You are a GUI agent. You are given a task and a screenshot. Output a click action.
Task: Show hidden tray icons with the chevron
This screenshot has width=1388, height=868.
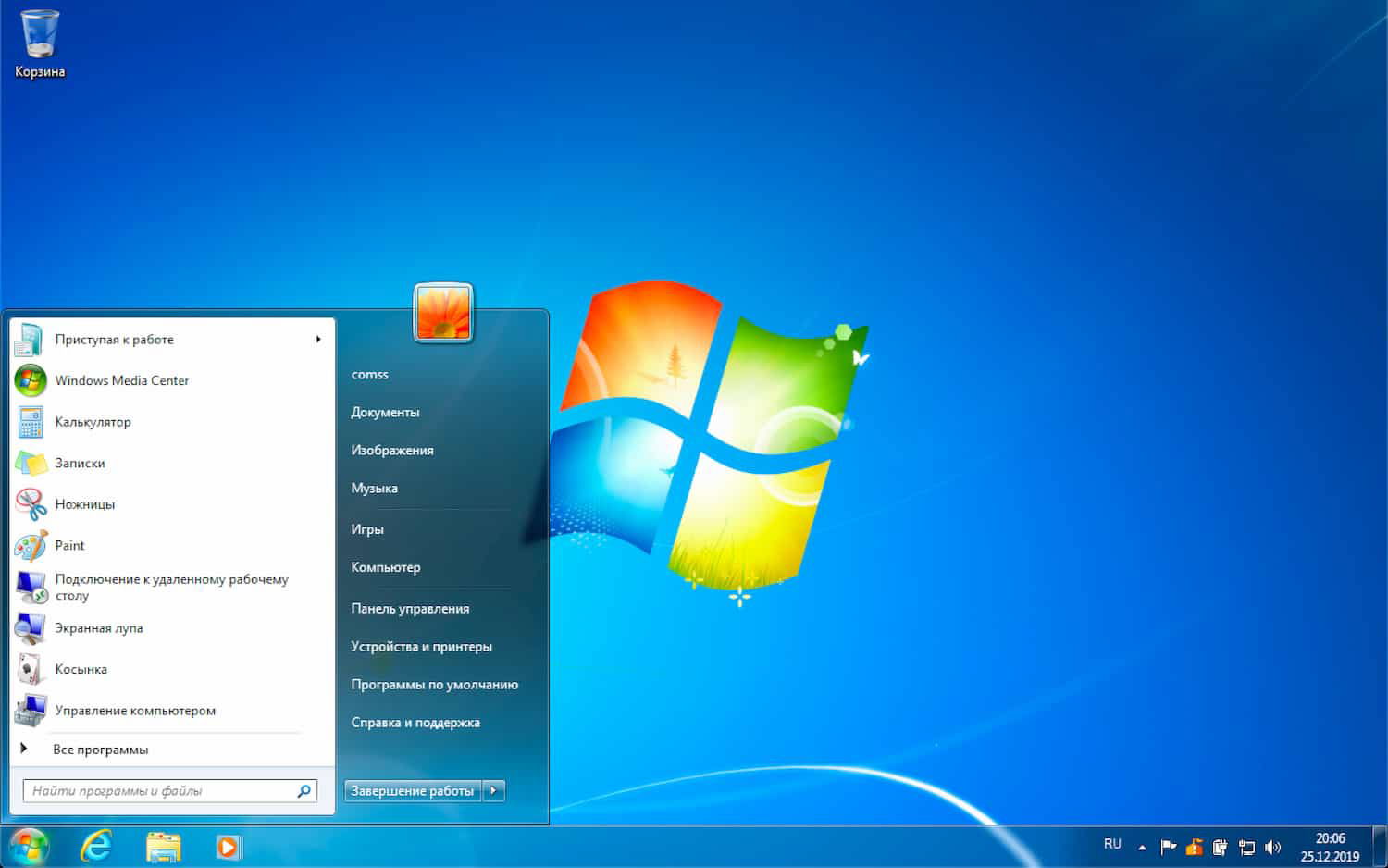(1145, 846)
